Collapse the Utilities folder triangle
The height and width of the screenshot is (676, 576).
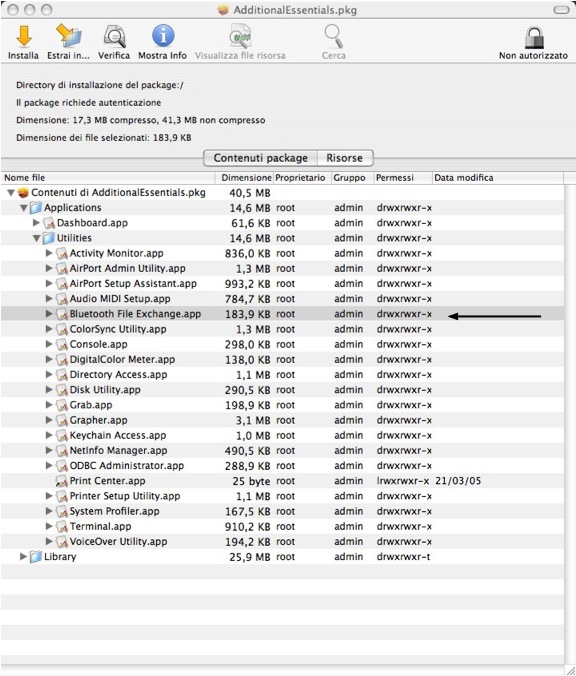(37, 238)
